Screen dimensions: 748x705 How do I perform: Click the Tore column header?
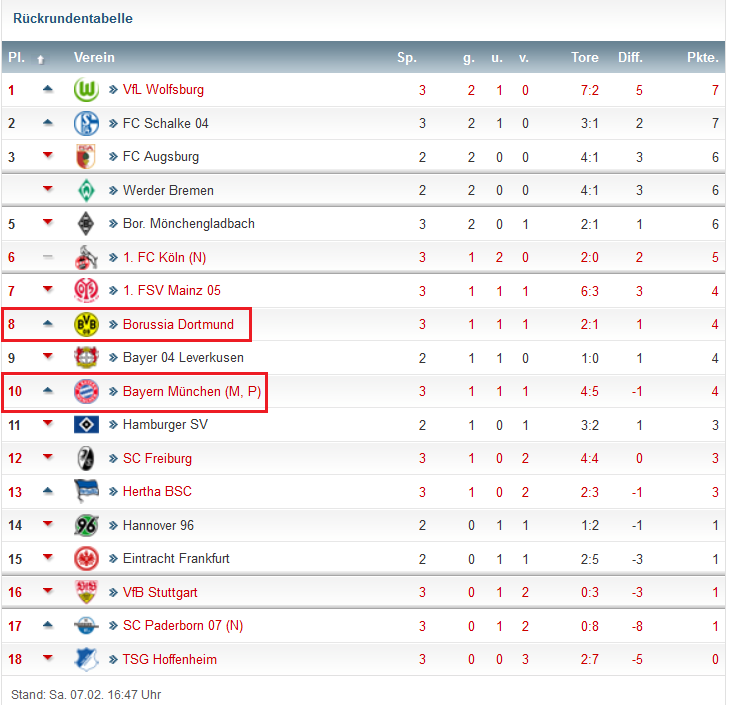[x=584, y=57]
